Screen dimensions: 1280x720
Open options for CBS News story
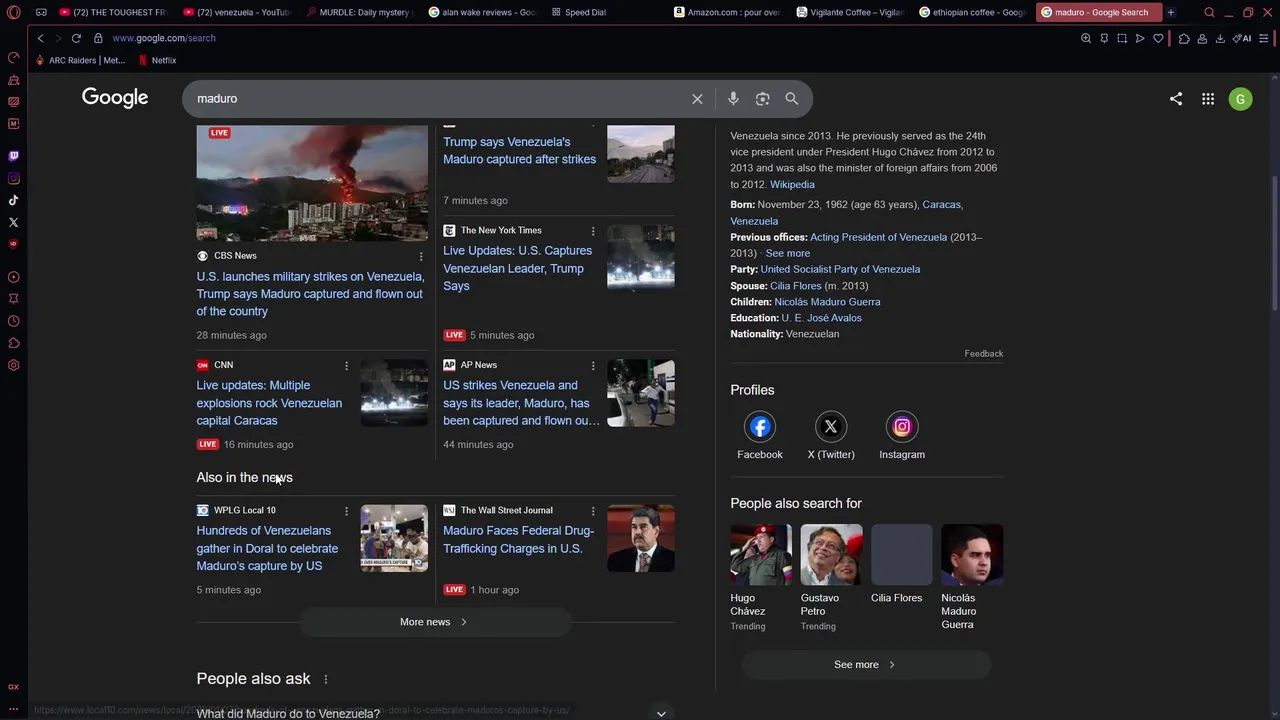(421, 257)
